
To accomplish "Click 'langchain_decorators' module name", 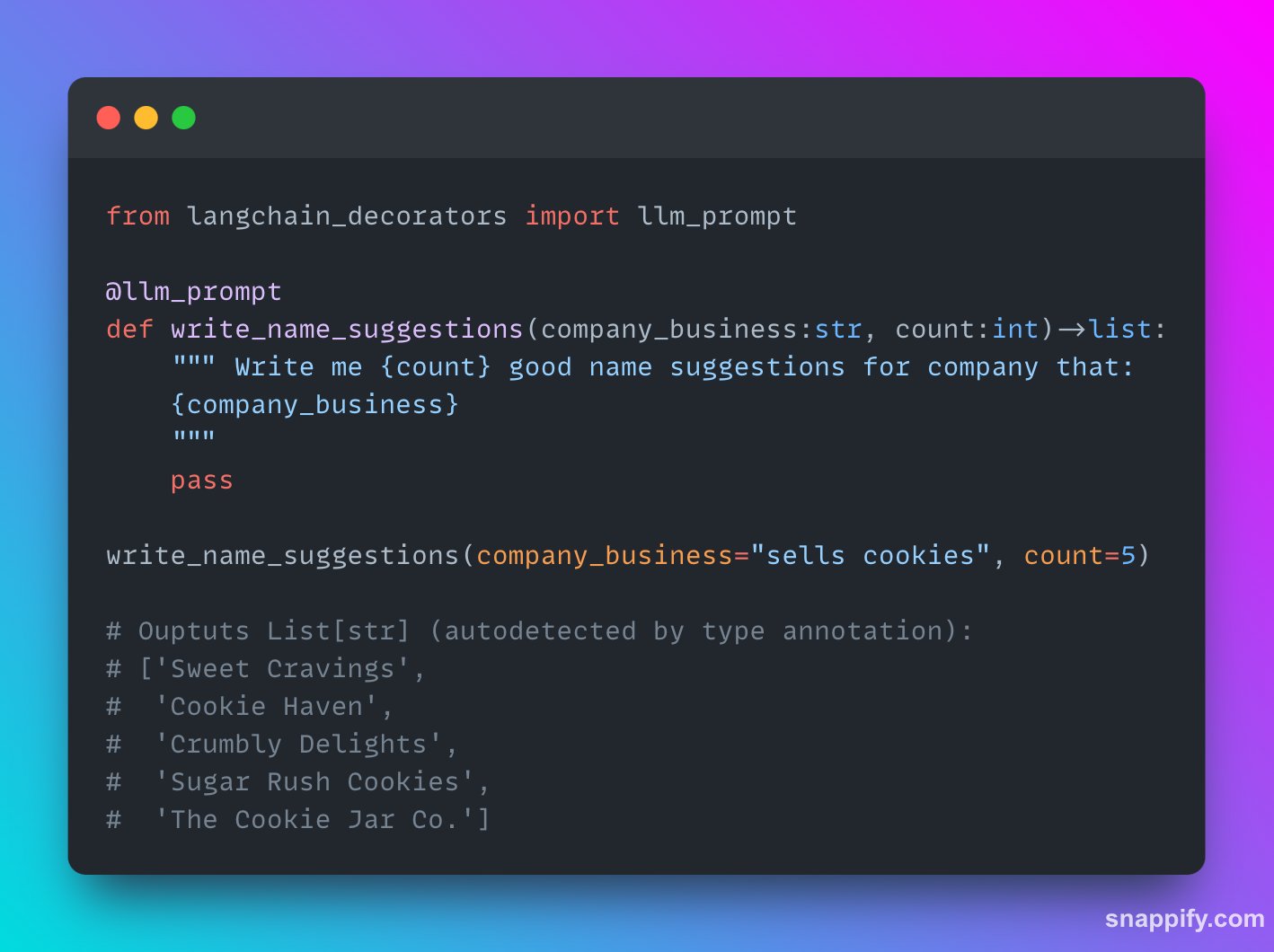I will point(347,216).
